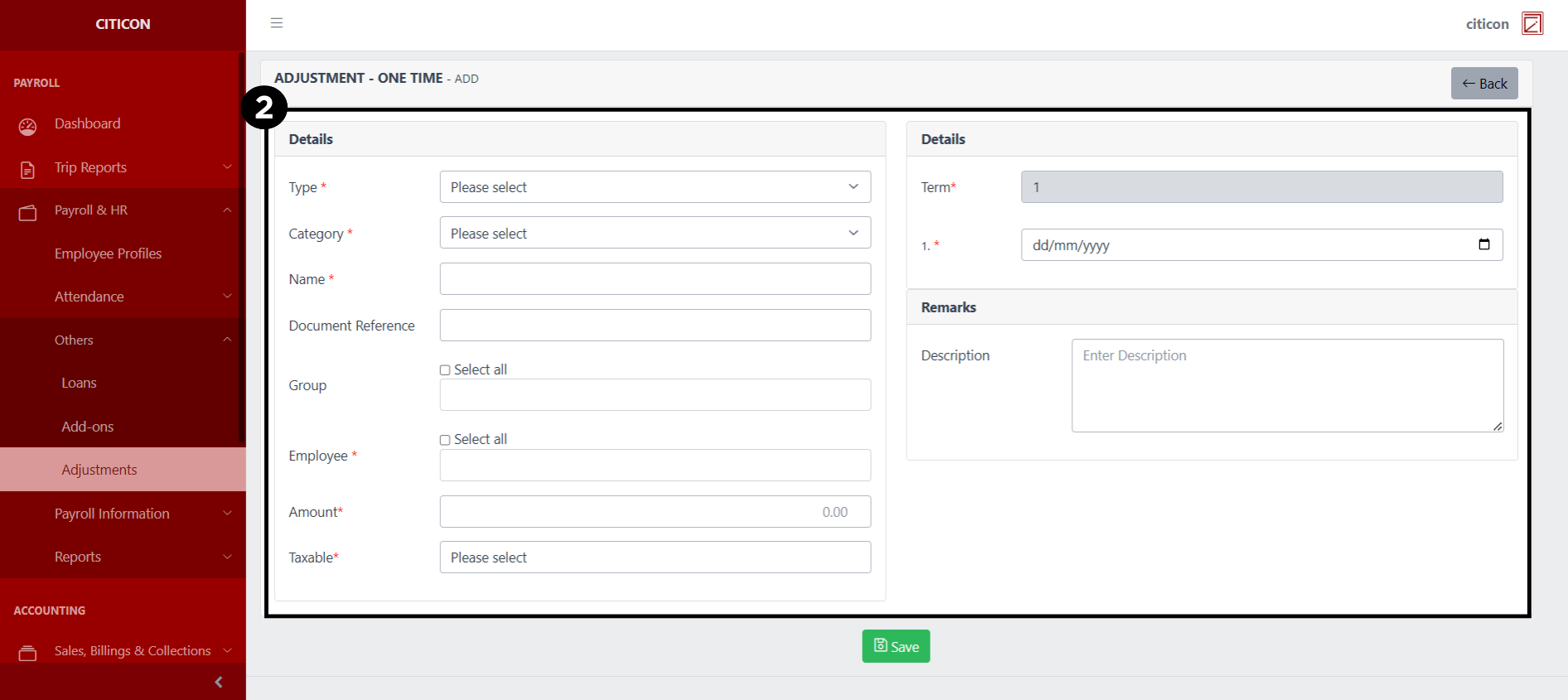1568x700 pixels.
Task: Click the green Save button
Action: [896, 646]
